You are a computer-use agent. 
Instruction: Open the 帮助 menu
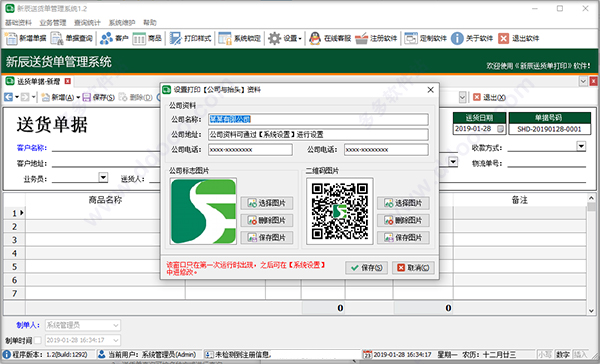(x=150, y=23)
